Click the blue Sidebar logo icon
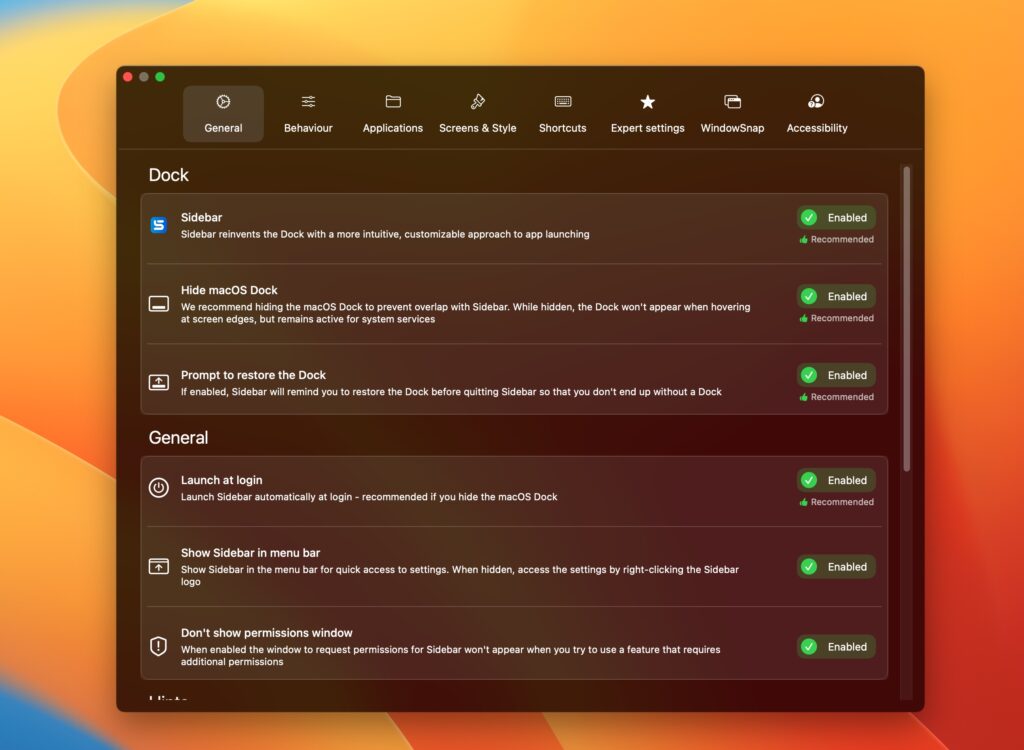This screenshot has height=750, width=1024. point(158,225)
